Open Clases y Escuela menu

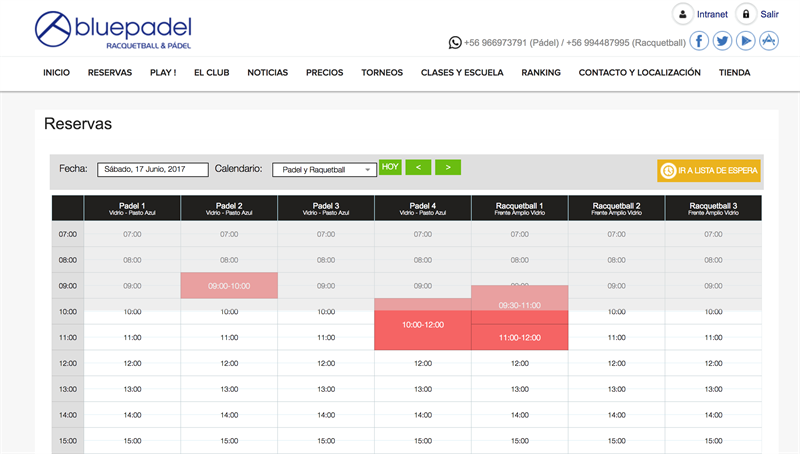[x=462, y=73]
